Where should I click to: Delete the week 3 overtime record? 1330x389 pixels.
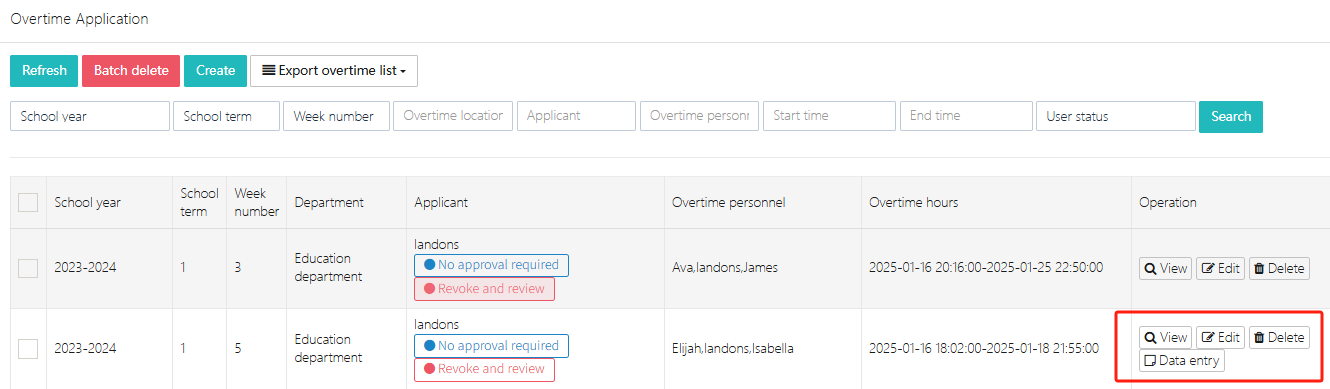(1279, 268)
